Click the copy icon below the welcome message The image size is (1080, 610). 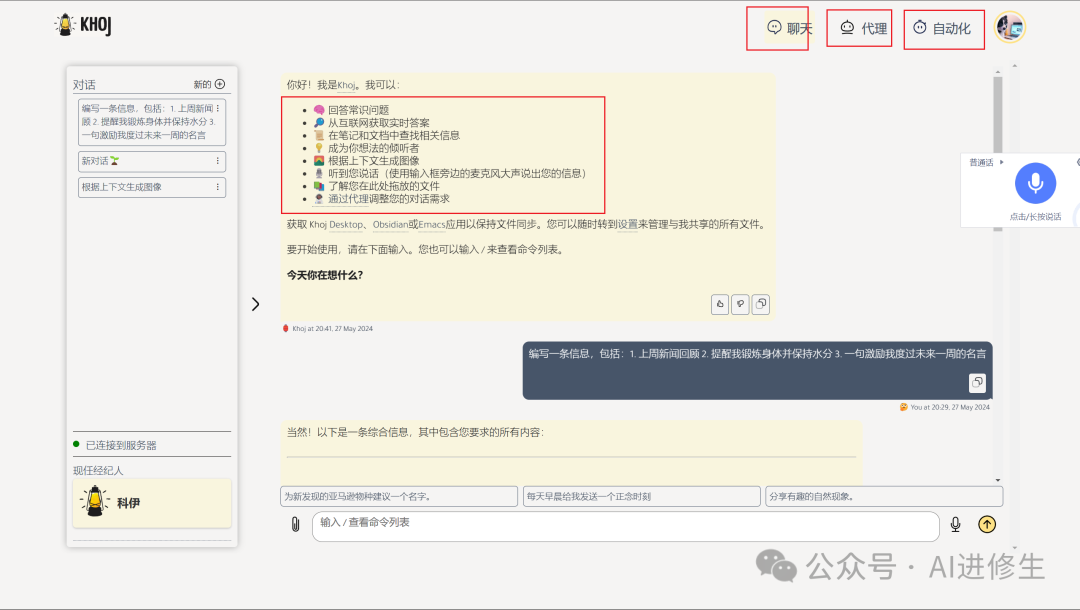pyautogui.click(x=761, y=304)
